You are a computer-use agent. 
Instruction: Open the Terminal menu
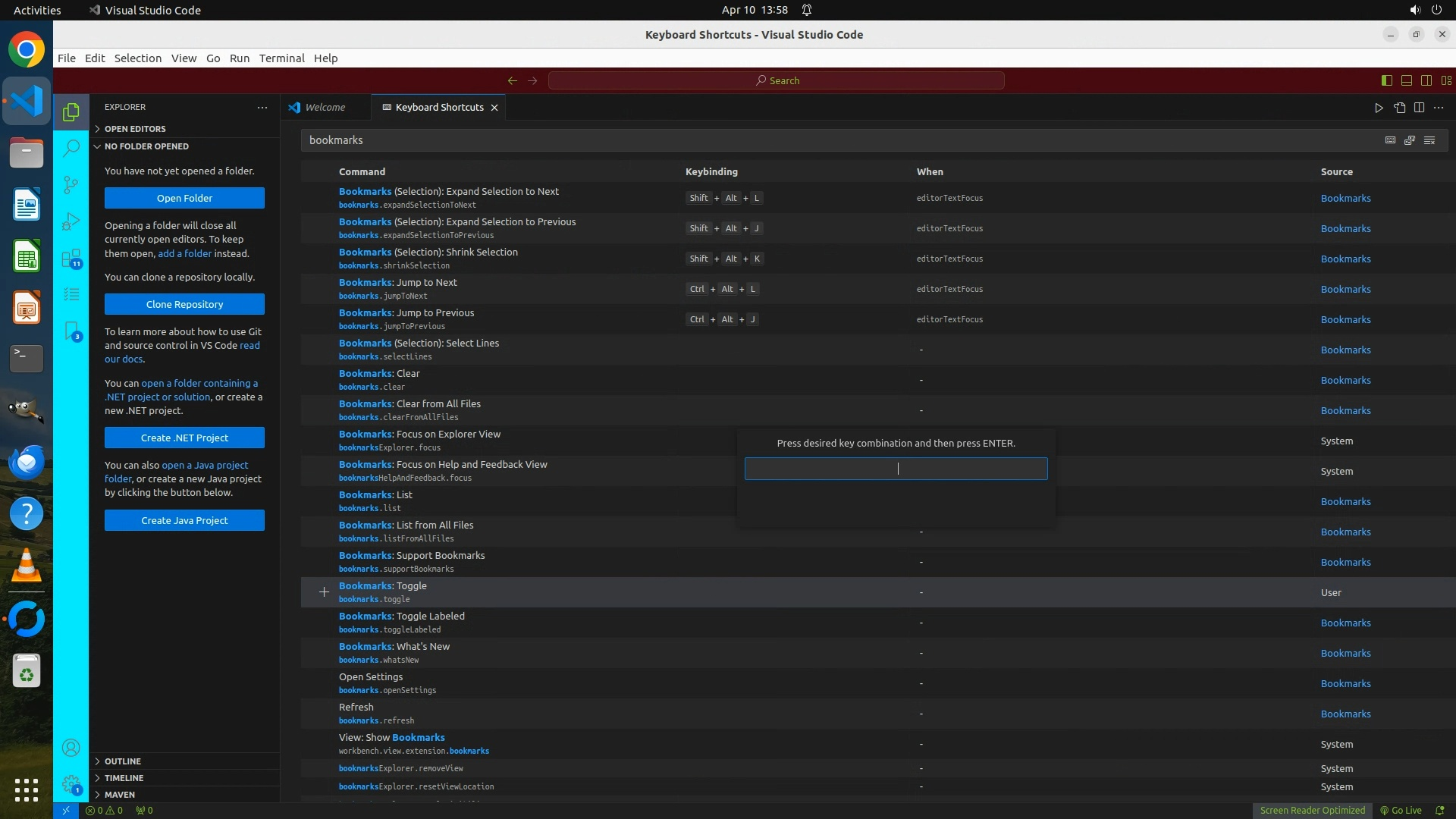click(281, 58)
